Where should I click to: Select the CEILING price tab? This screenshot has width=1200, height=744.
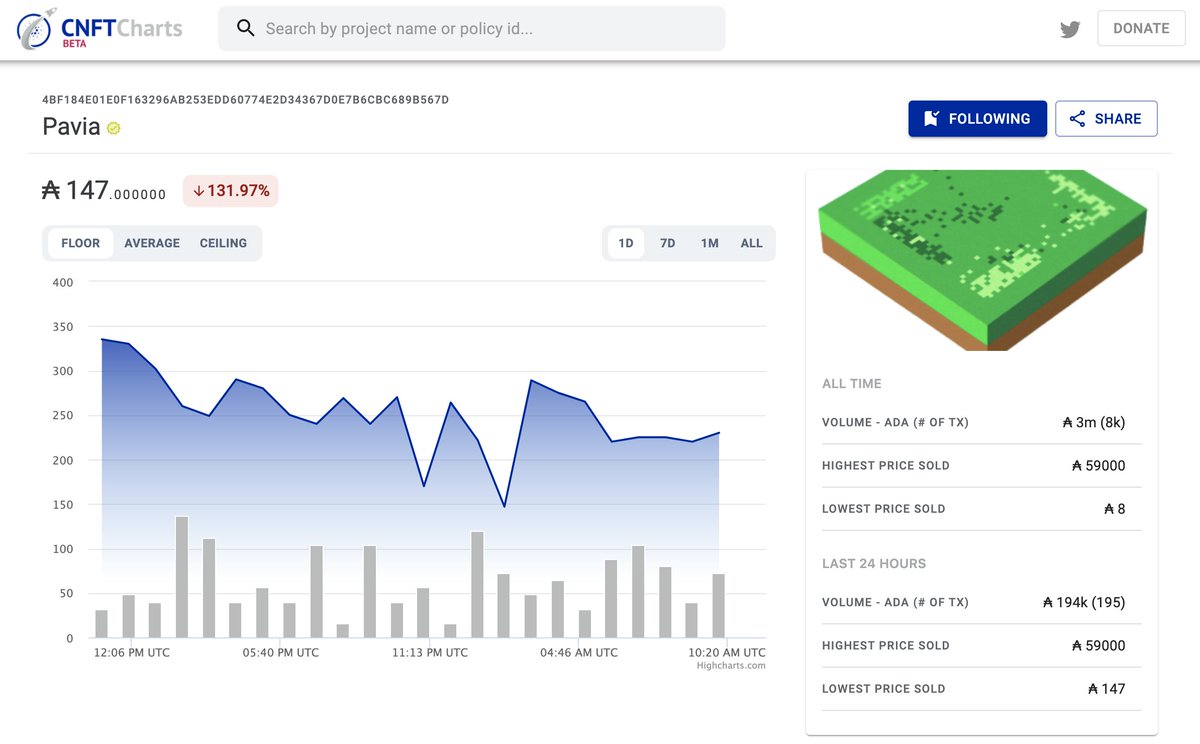click(x=223, y=243)
